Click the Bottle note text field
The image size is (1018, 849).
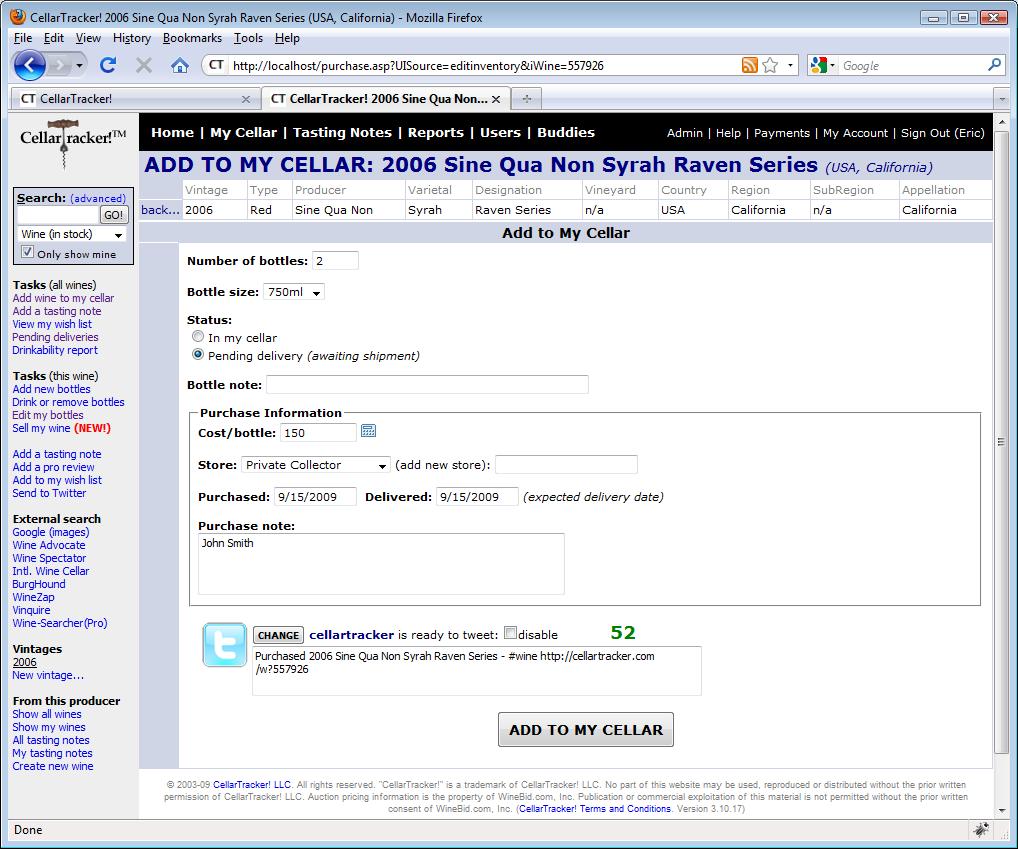pyautogui.click(x=427, y=384)
